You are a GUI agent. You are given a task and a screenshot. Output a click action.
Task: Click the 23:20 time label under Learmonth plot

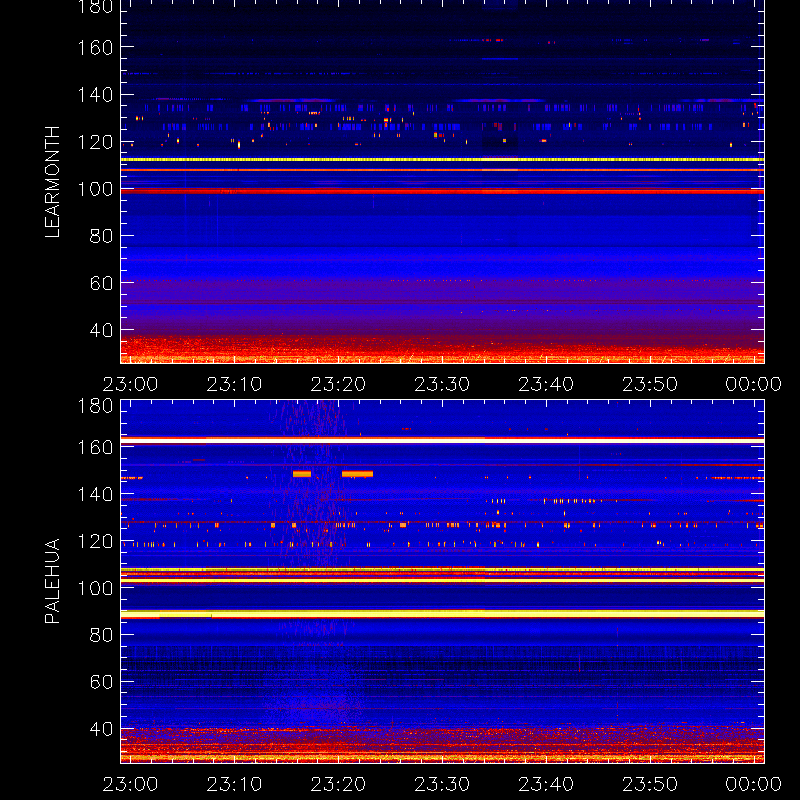coord(338,384)
